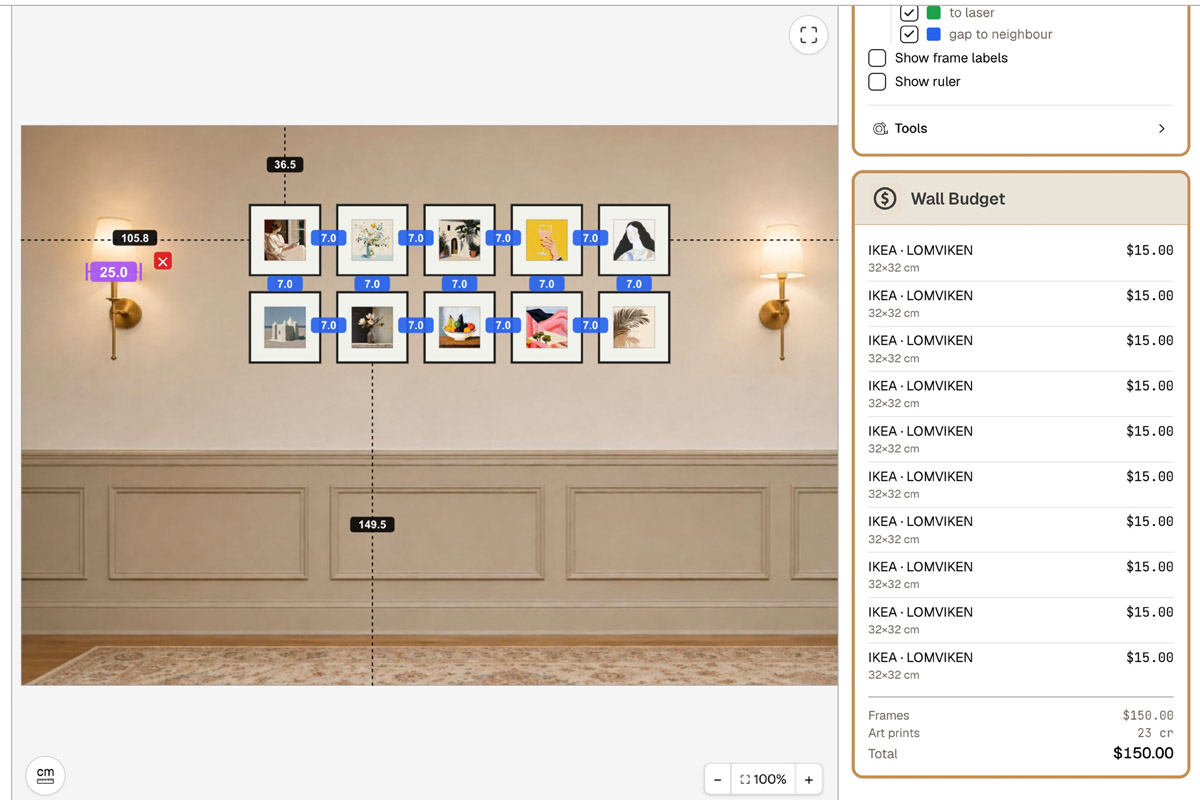
Task: Switch units with the cm button
Action: 45,776
